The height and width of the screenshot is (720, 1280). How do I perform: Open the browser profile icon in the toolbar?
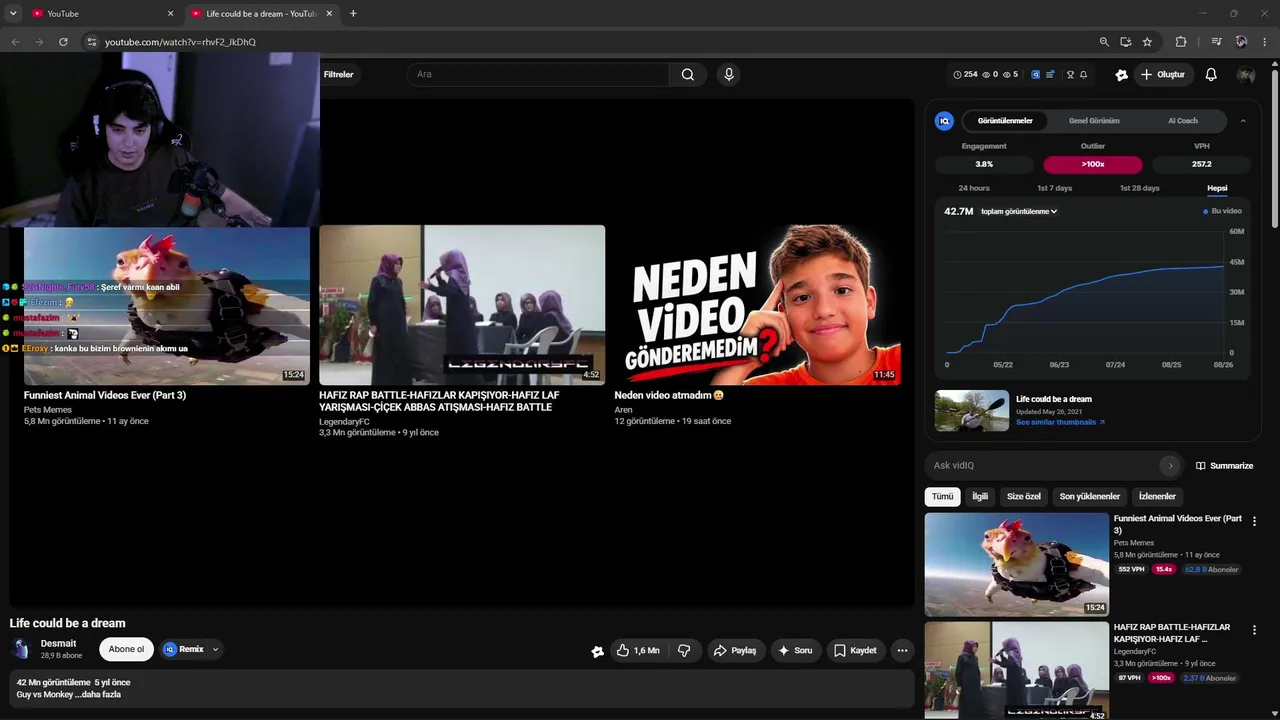(x=1241, y=42)
